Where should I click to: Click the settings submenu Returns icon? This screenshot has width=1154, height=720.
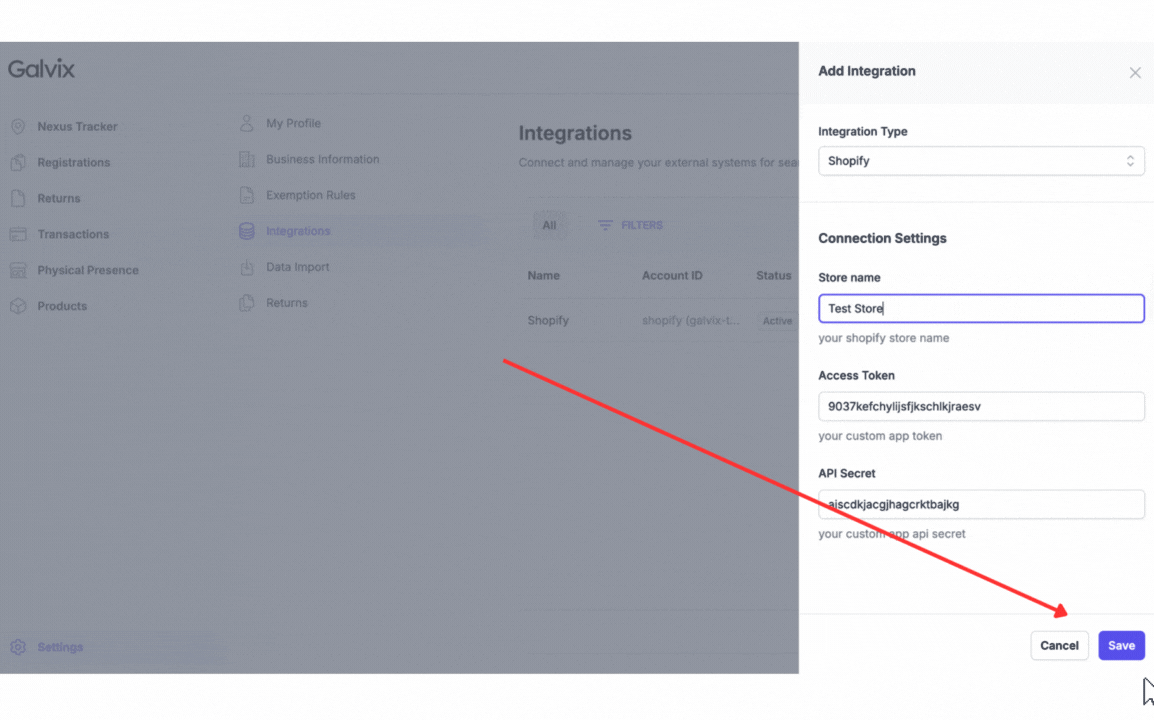tap(247, 303)
